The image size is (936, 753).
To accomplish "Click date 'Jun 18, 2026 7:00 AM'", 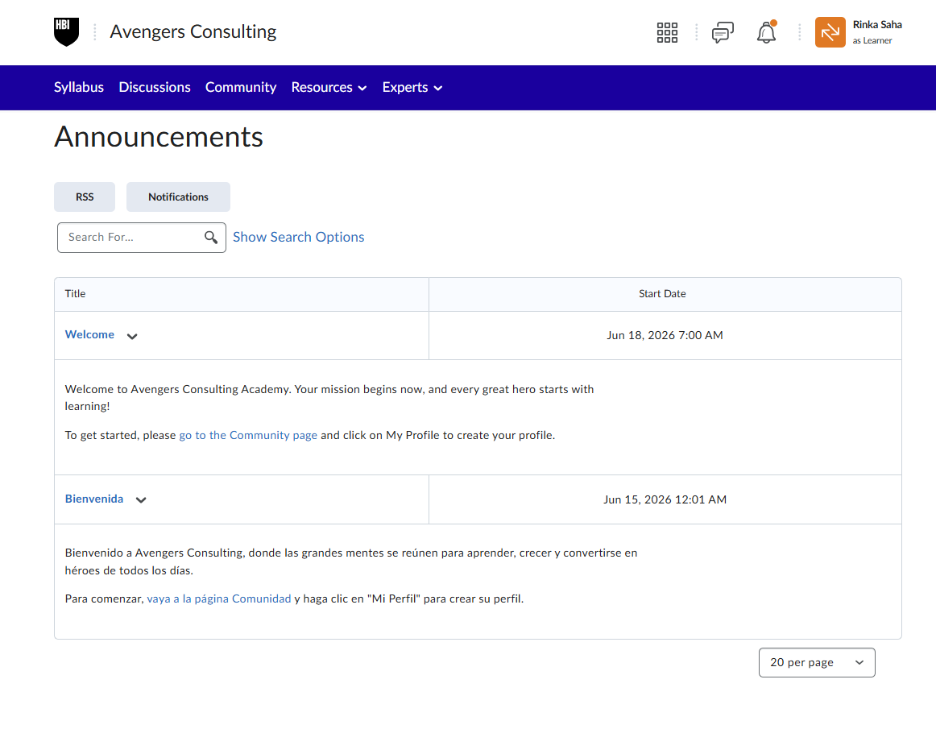I will pyautogui.click(x=664, y=335).
